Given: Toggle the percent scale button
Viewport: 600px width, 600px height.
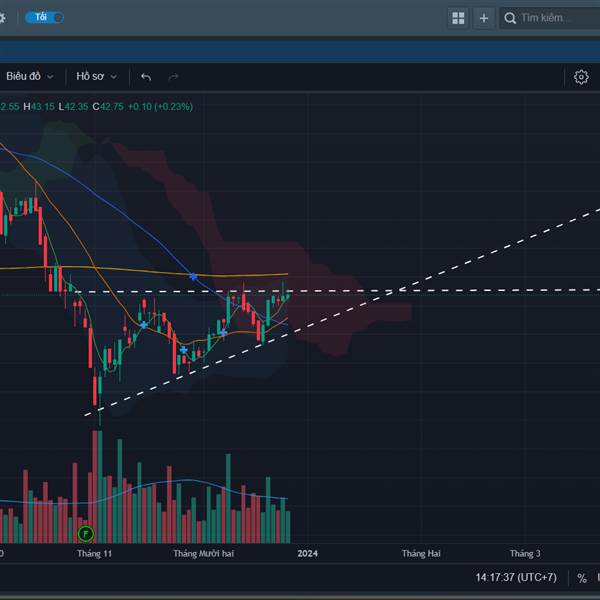Looking at the screenshot, I should (582, 578).
